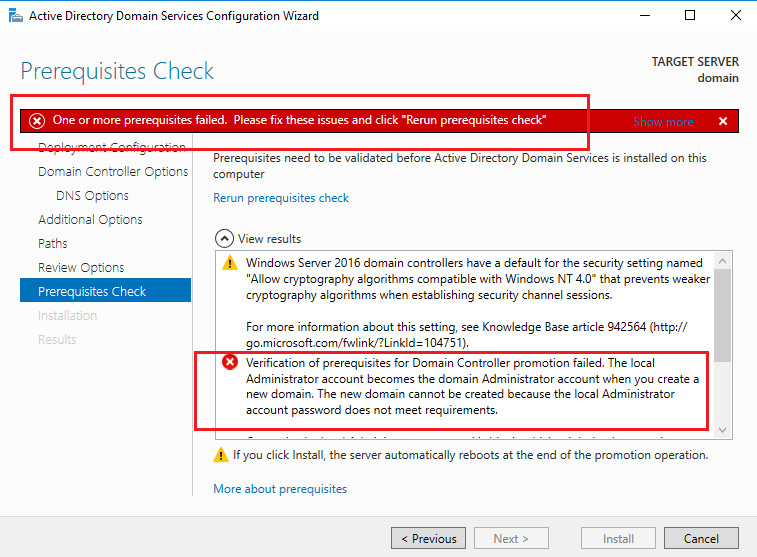Go back with the Previous button
Screen dimensions: 757x557
point(428,538)
